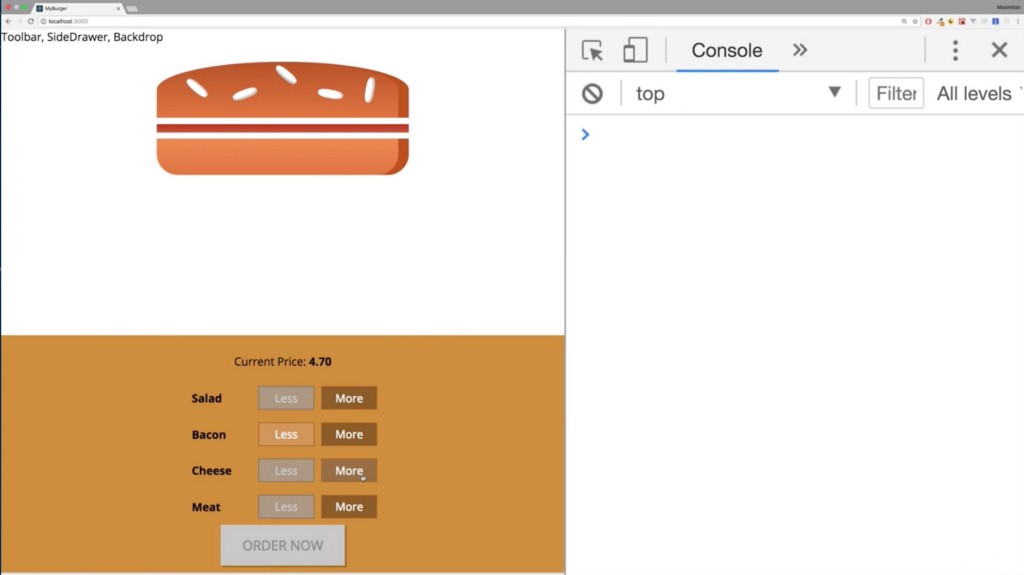
Task: Open the DevTools three-dot menu
Action: pos(955,50)
